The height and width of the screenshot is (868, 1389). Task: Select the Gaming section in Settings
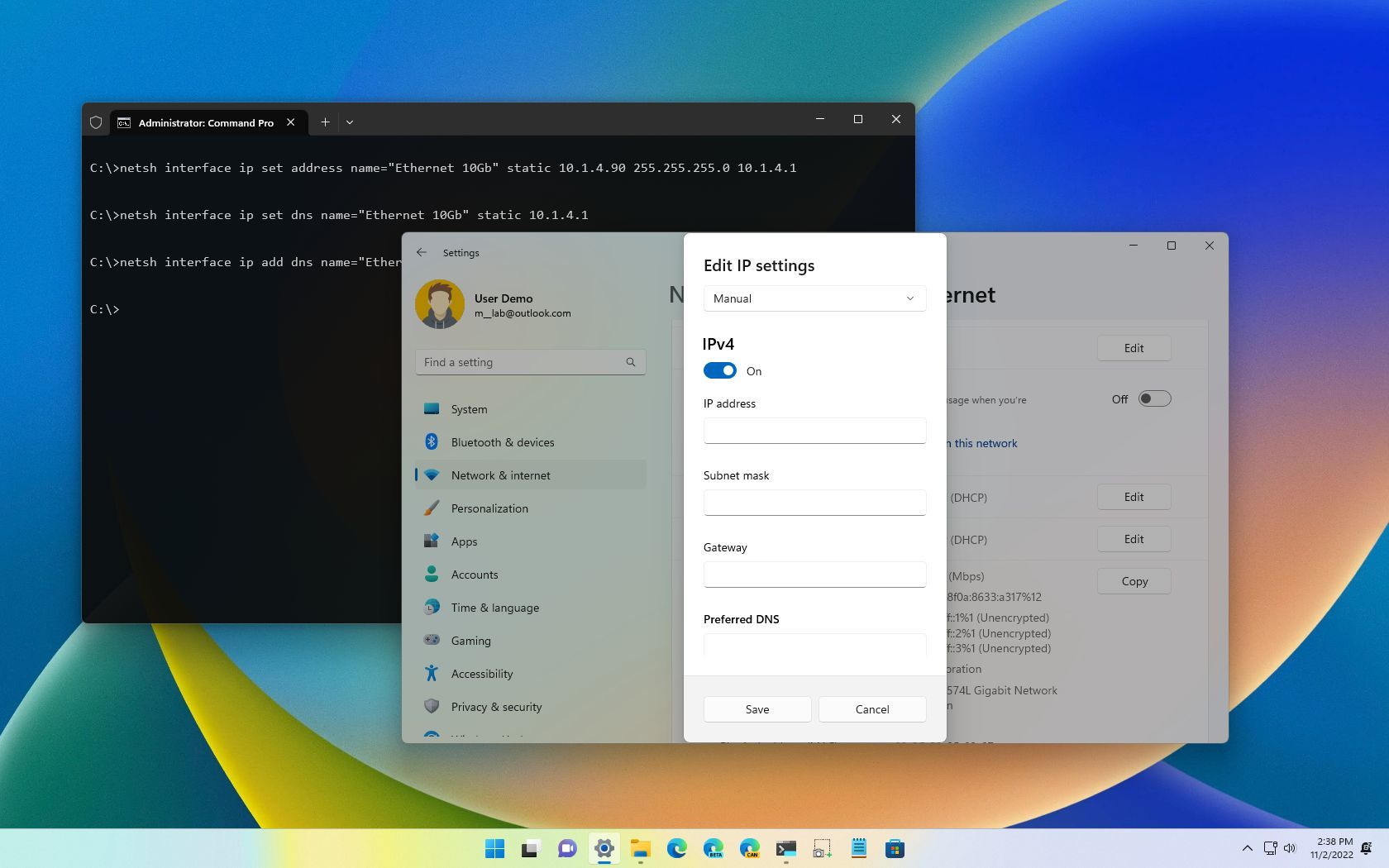coord(470,641)
